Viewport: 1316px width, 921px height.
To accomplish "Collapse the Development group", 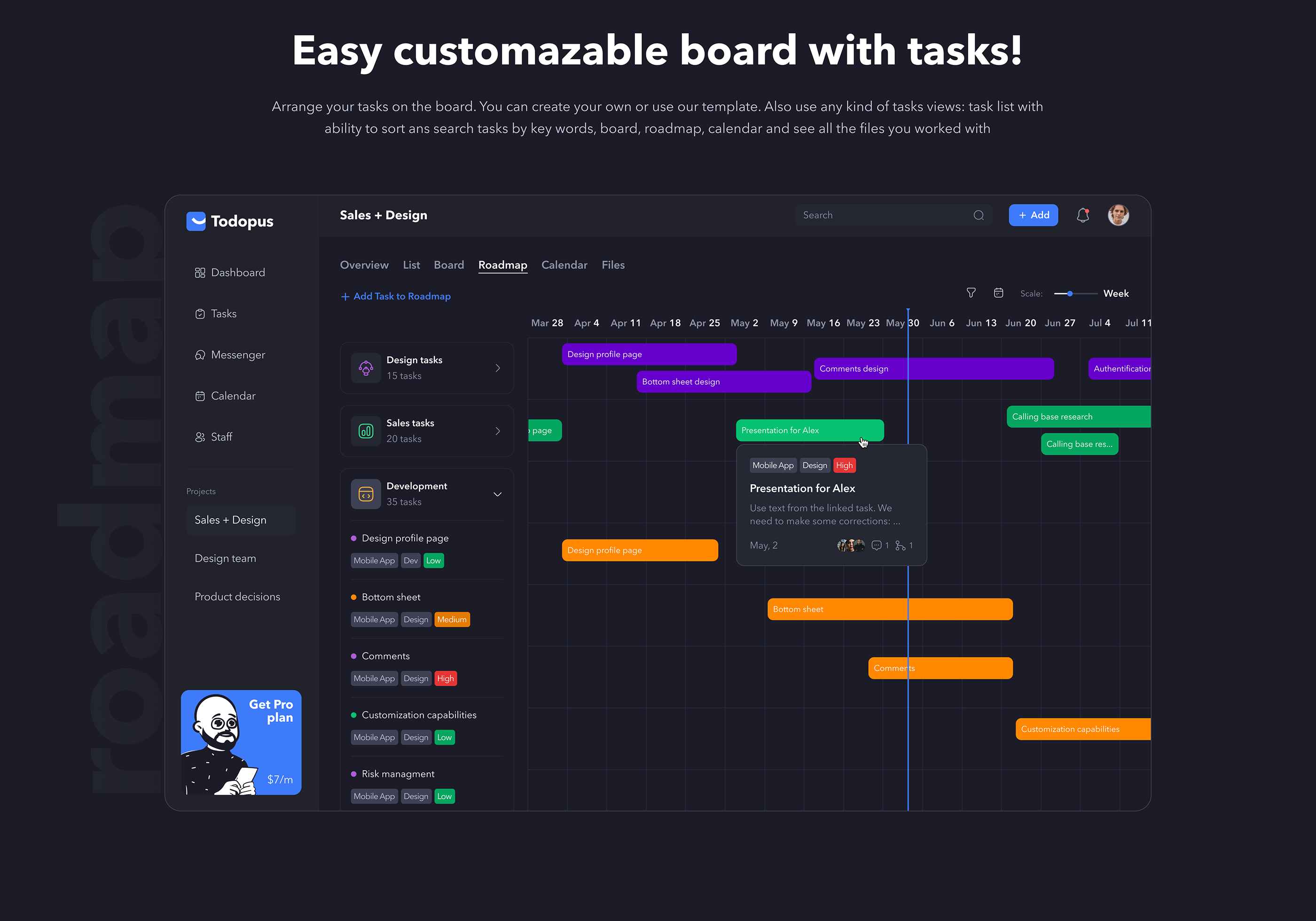I will click(x=498, y=494).
